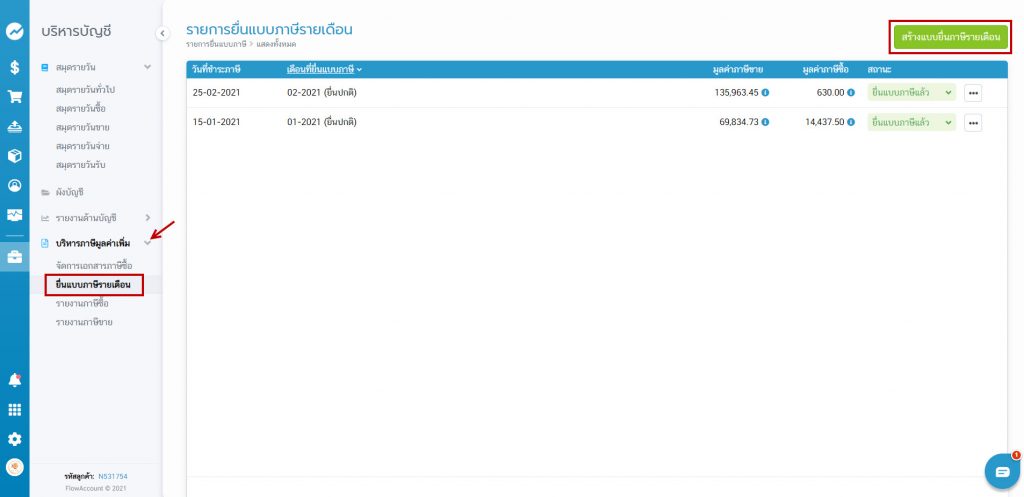This screenshot has width=1024, height=497.
Task: Open the dollar sign sales icon
Action: coord(14,67)
